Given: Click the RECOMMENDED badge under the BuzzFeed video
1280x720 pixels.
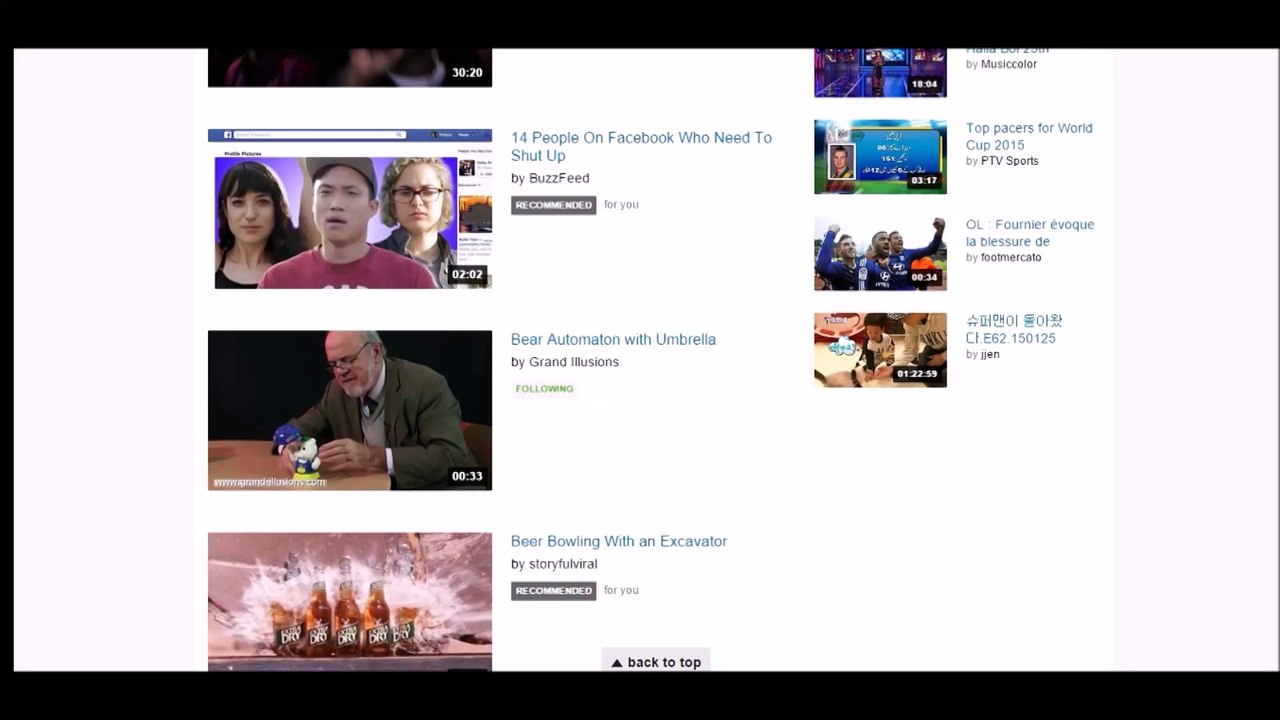Looking at the screenshot, I should (x=553, y=205).
